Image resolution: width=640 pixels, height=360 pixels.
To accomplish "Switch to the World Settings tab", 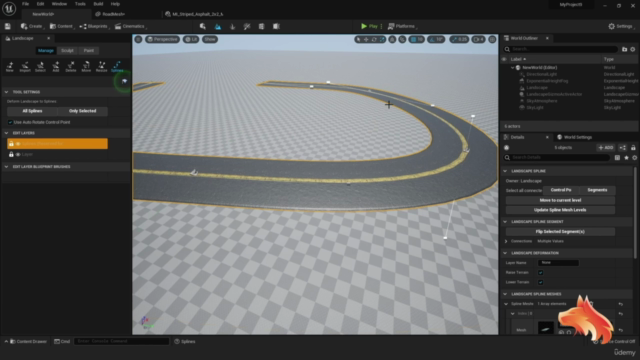I will tap(575, 137).
